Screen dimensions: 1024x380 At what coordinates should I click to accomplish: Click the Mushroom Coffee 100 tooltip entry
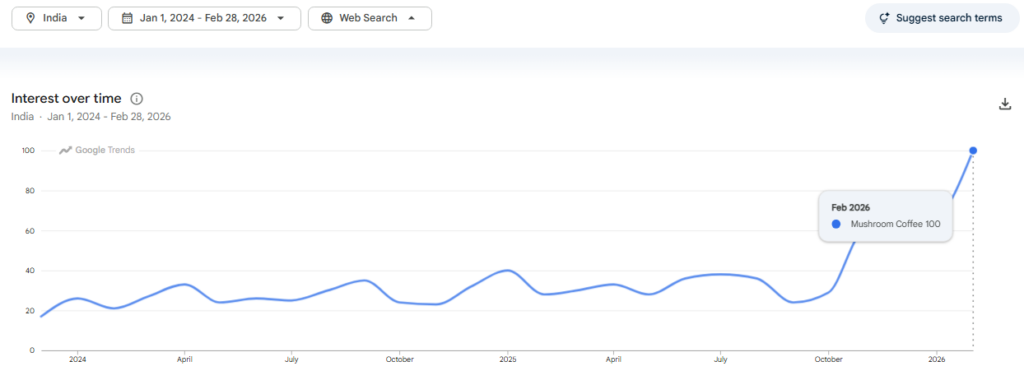click(886, 224)
